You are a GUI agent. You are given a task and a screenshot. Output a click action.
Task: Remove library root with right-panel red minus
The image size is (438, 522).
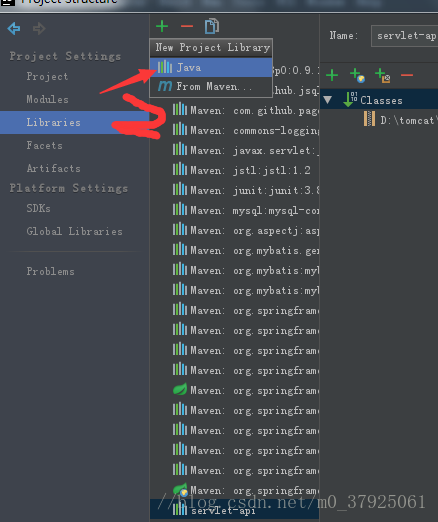click(407, 75)
